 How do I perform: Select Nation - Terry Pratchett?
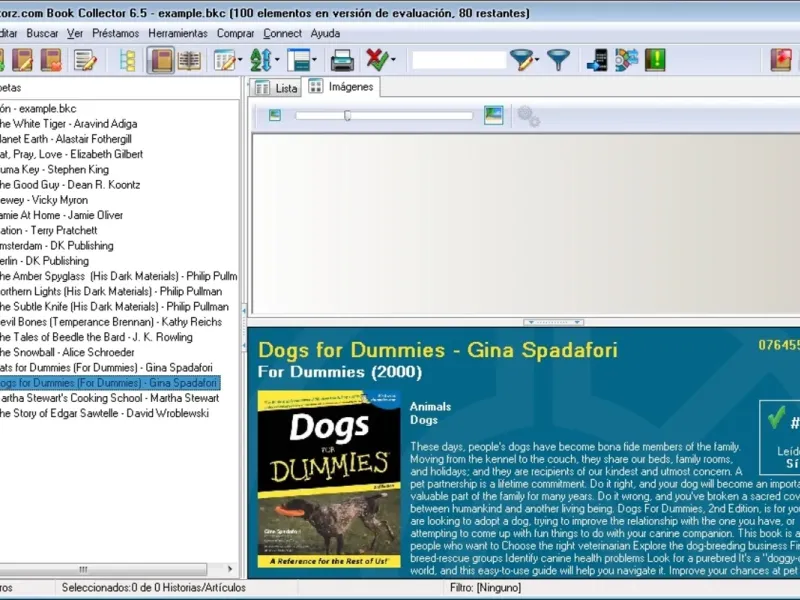pyautogui.click(x=48, y=231)
